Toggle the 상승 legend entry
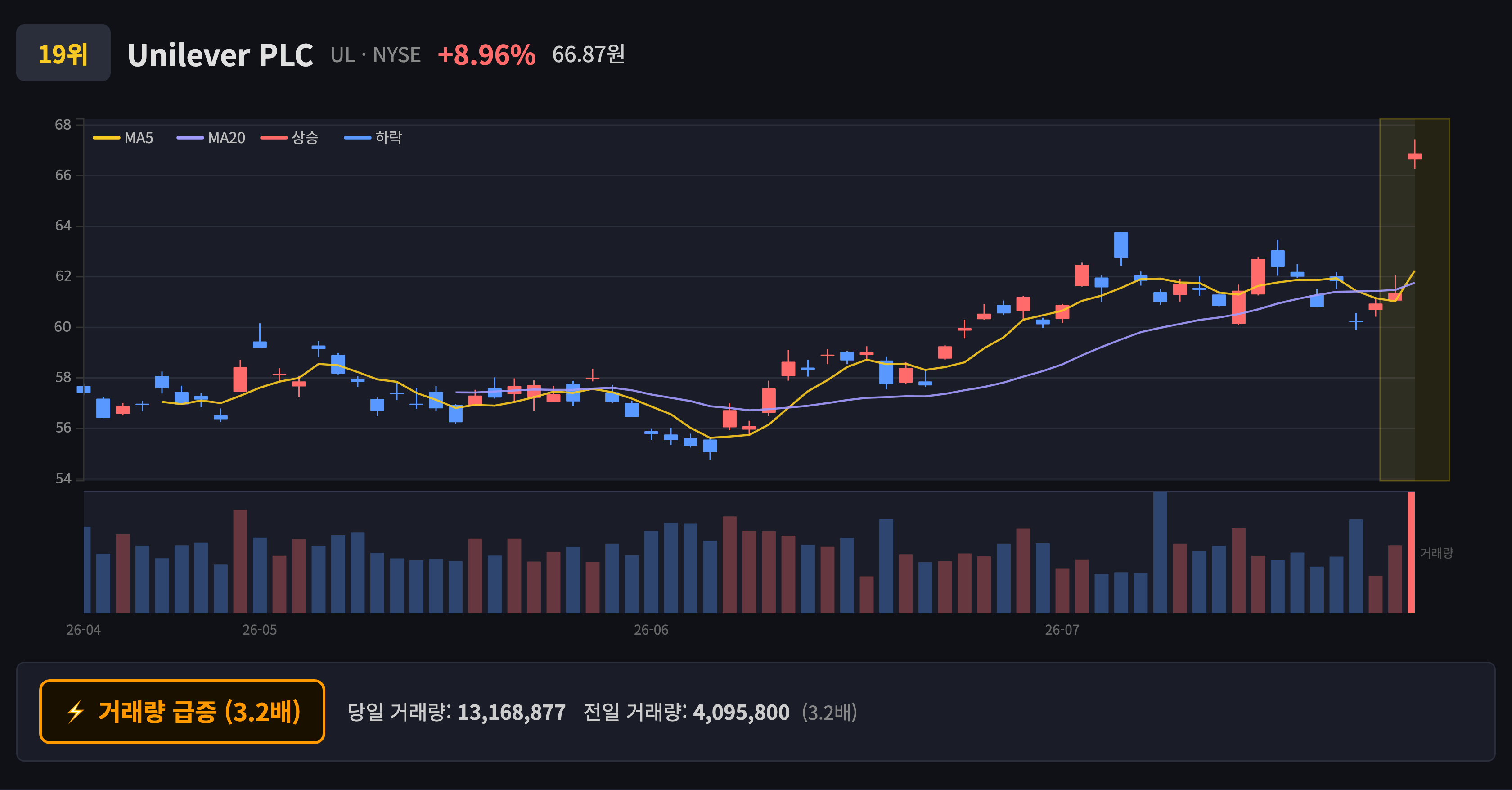The height and width of the screenshot is (790, 1512). coord(290,138)
